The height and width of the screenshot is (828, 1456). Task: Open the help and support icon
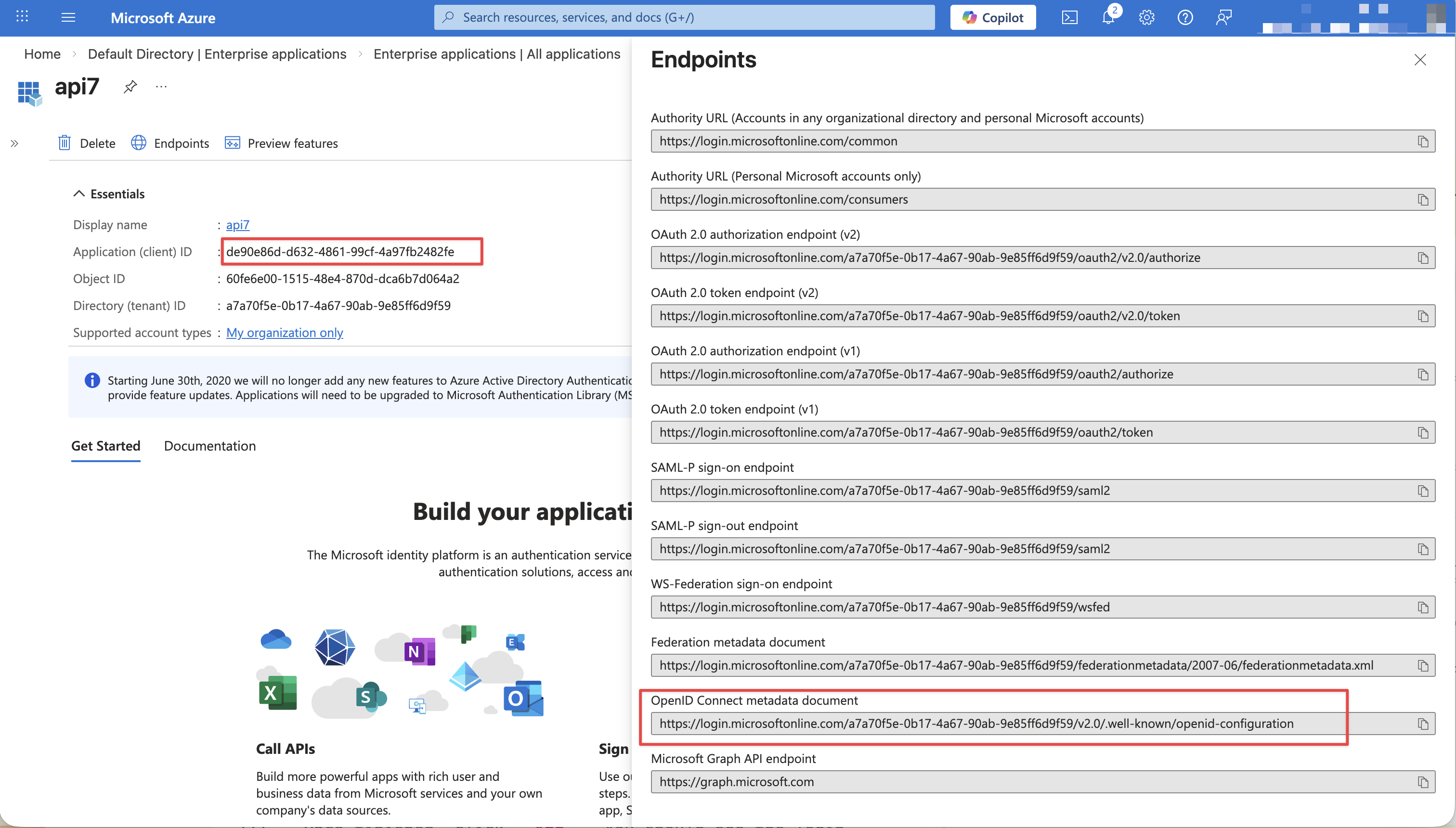(1185, 17)
